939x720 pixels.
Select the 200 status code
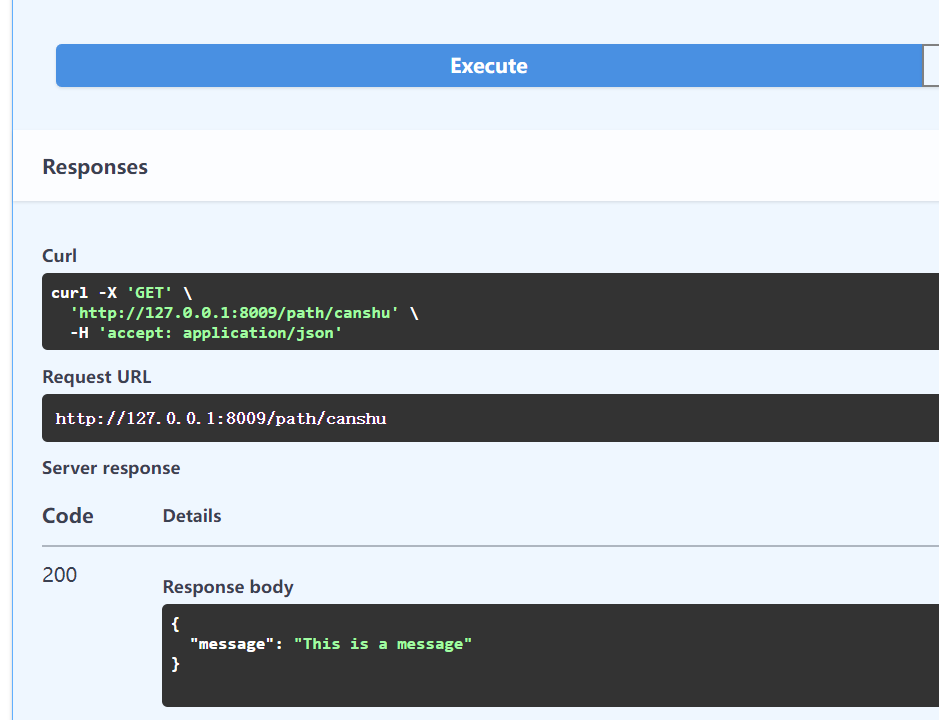pyautogui.click(x=59, y=575)
